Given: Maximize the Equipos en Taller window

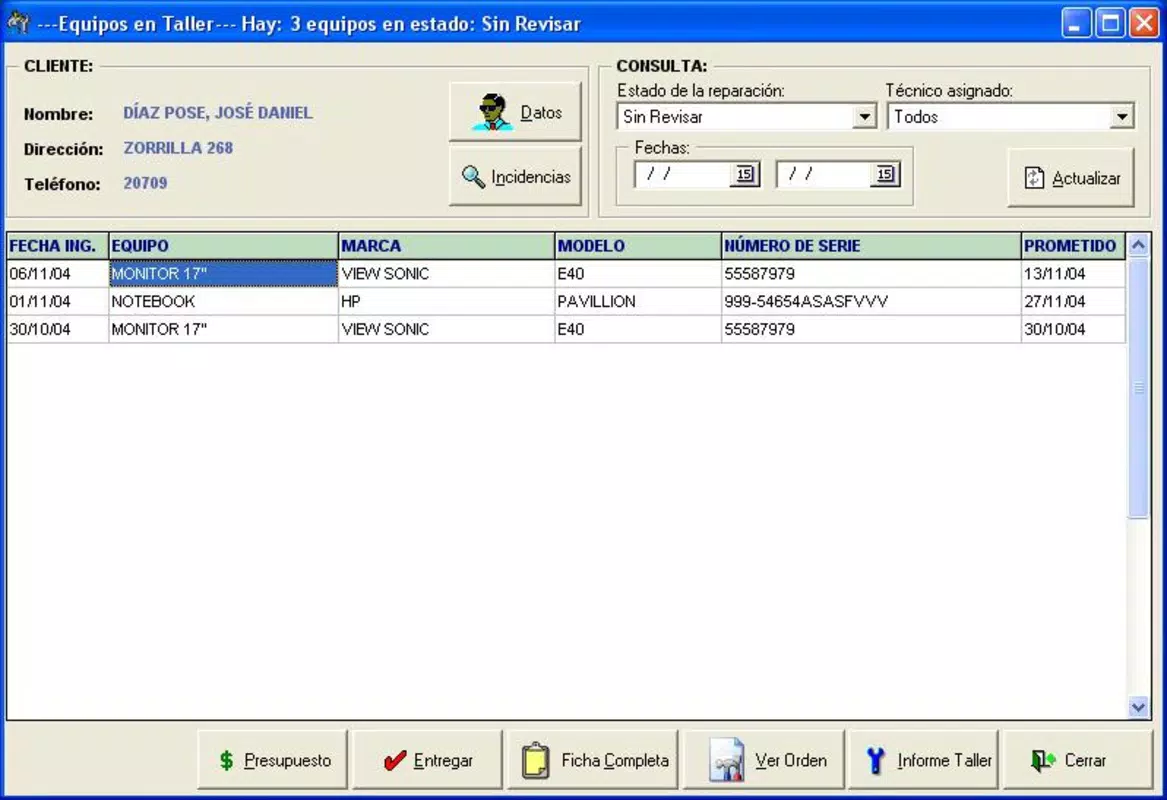Looking at the screenshot, I should (x=1110, y=23).
